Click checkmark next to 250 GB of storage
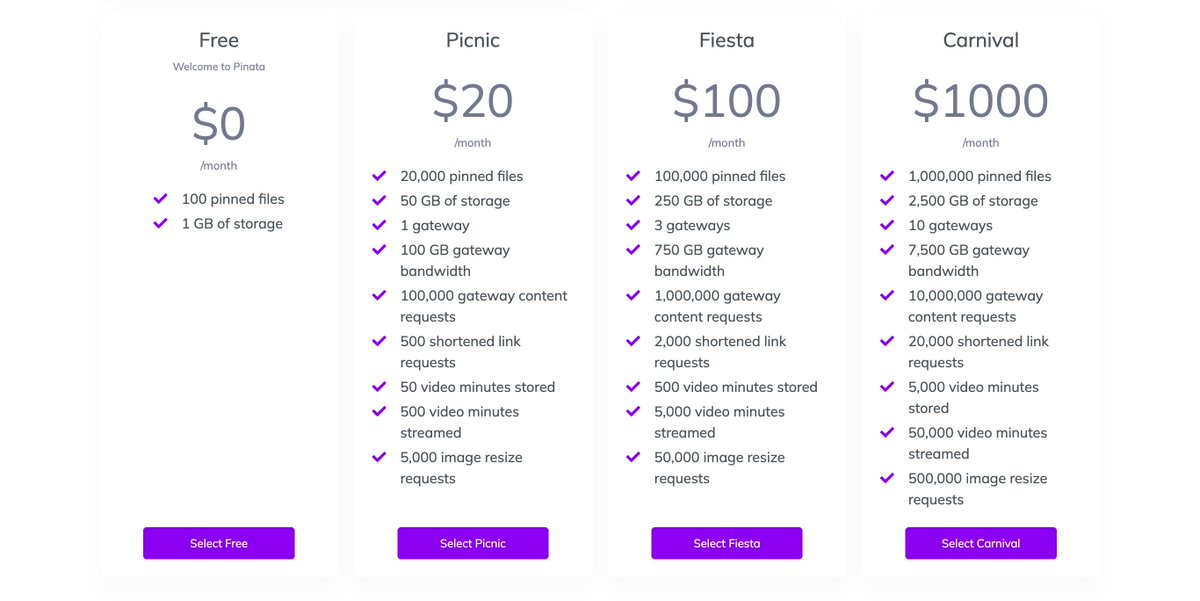The height and width of the screenshot is (601, 1200). 633,200
